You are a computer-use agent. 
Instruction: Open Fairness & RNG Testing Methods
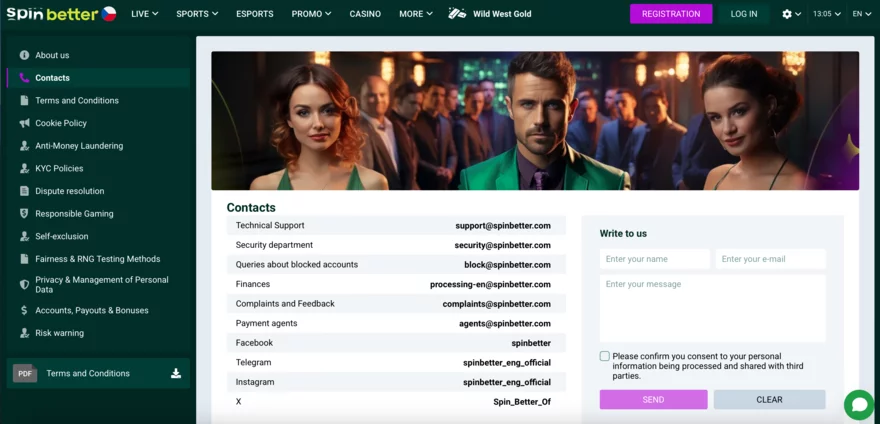click(x=98, y=259)
